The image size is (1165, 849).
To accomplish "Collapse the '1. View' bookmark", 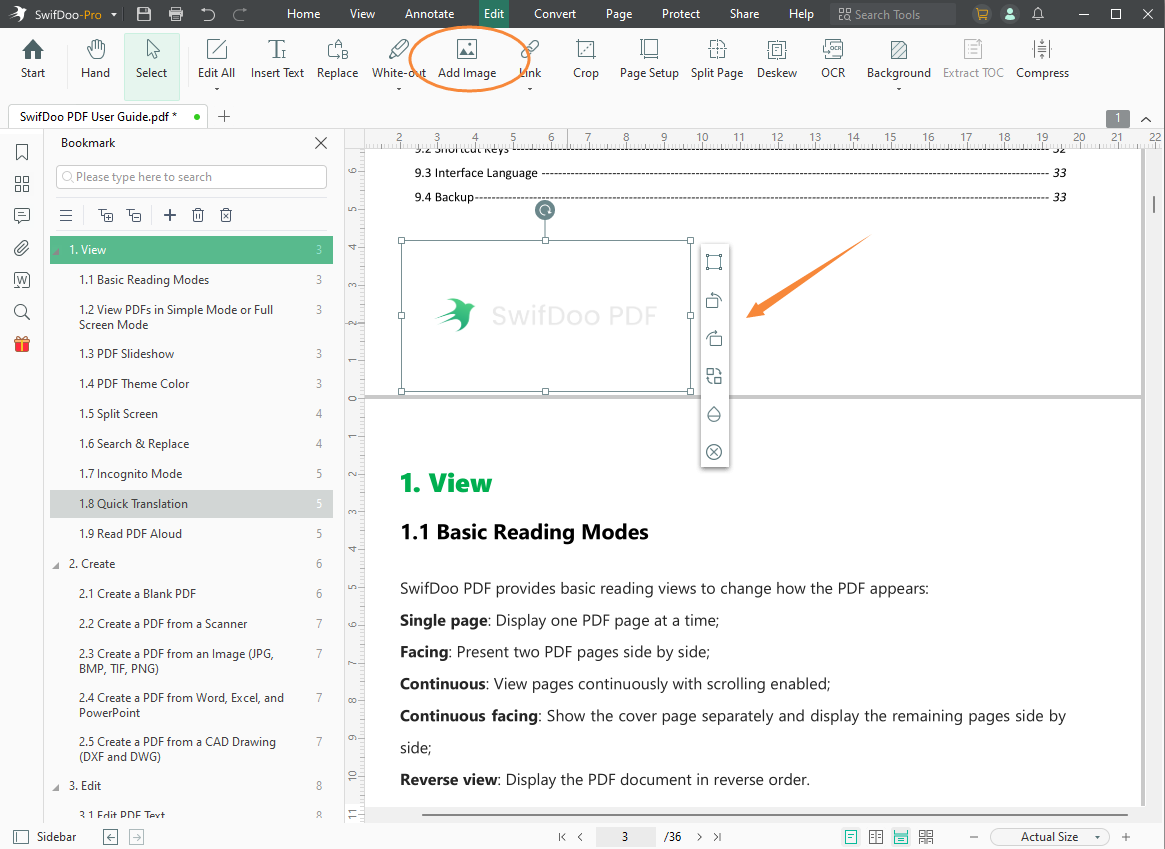I will [x=56, y=251].
